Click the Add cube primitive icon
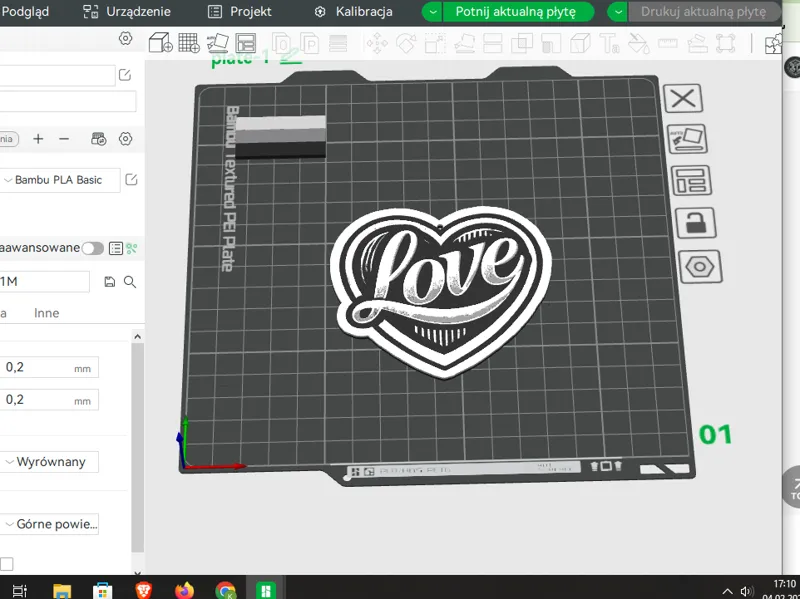Viewport: 800px width, 599px height. [160, 42]
